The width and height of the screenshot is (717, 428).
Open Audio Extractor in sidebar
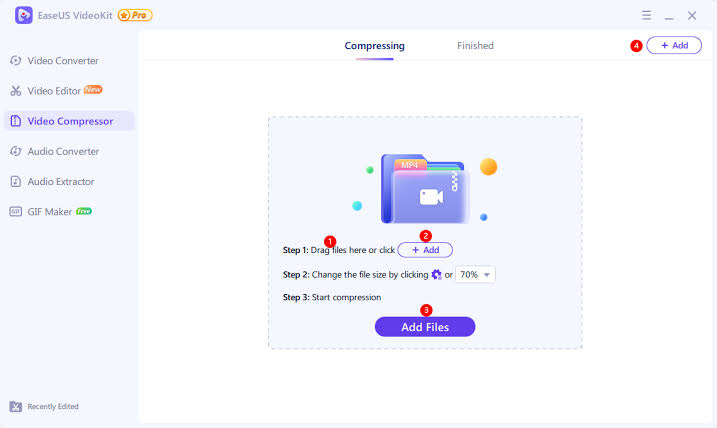[69, 182]
